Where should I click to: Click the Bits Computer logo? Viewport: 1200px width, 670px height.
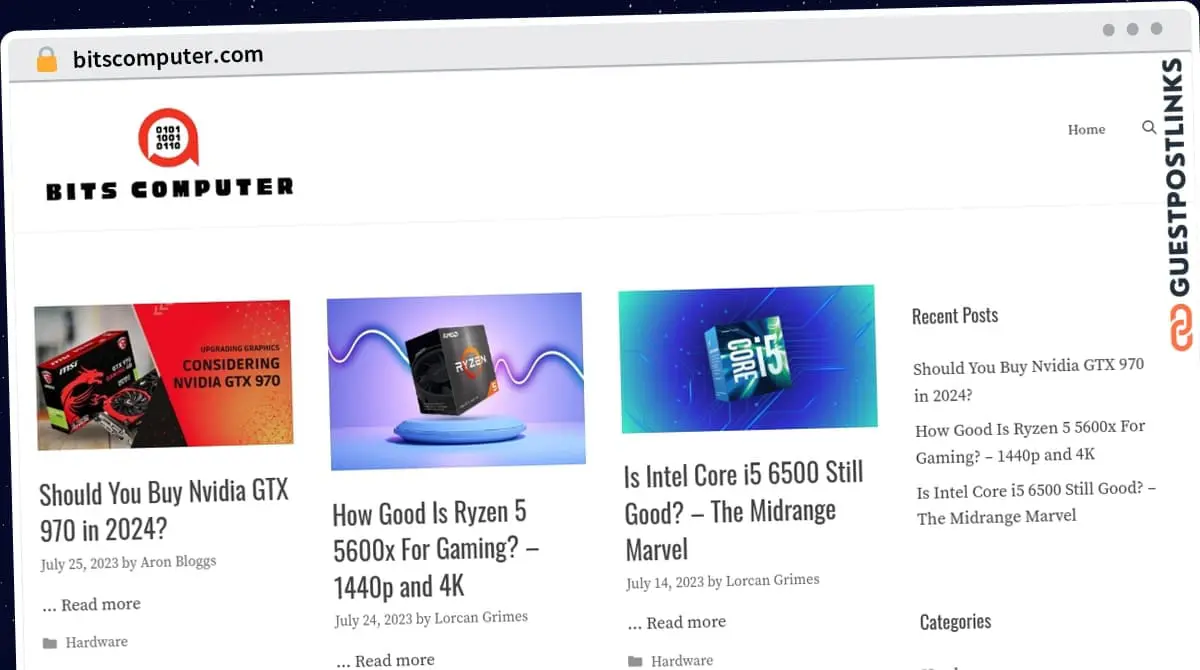pos(170,155)
